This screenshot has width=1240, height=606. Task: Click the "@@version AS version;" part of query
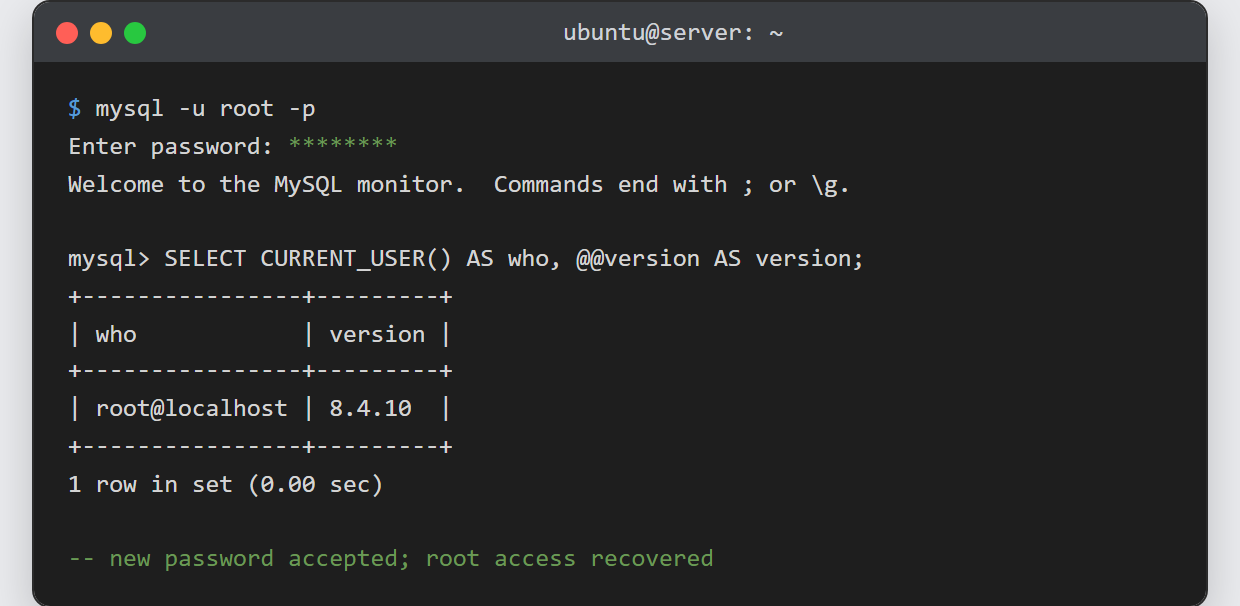tap(719, 259)
